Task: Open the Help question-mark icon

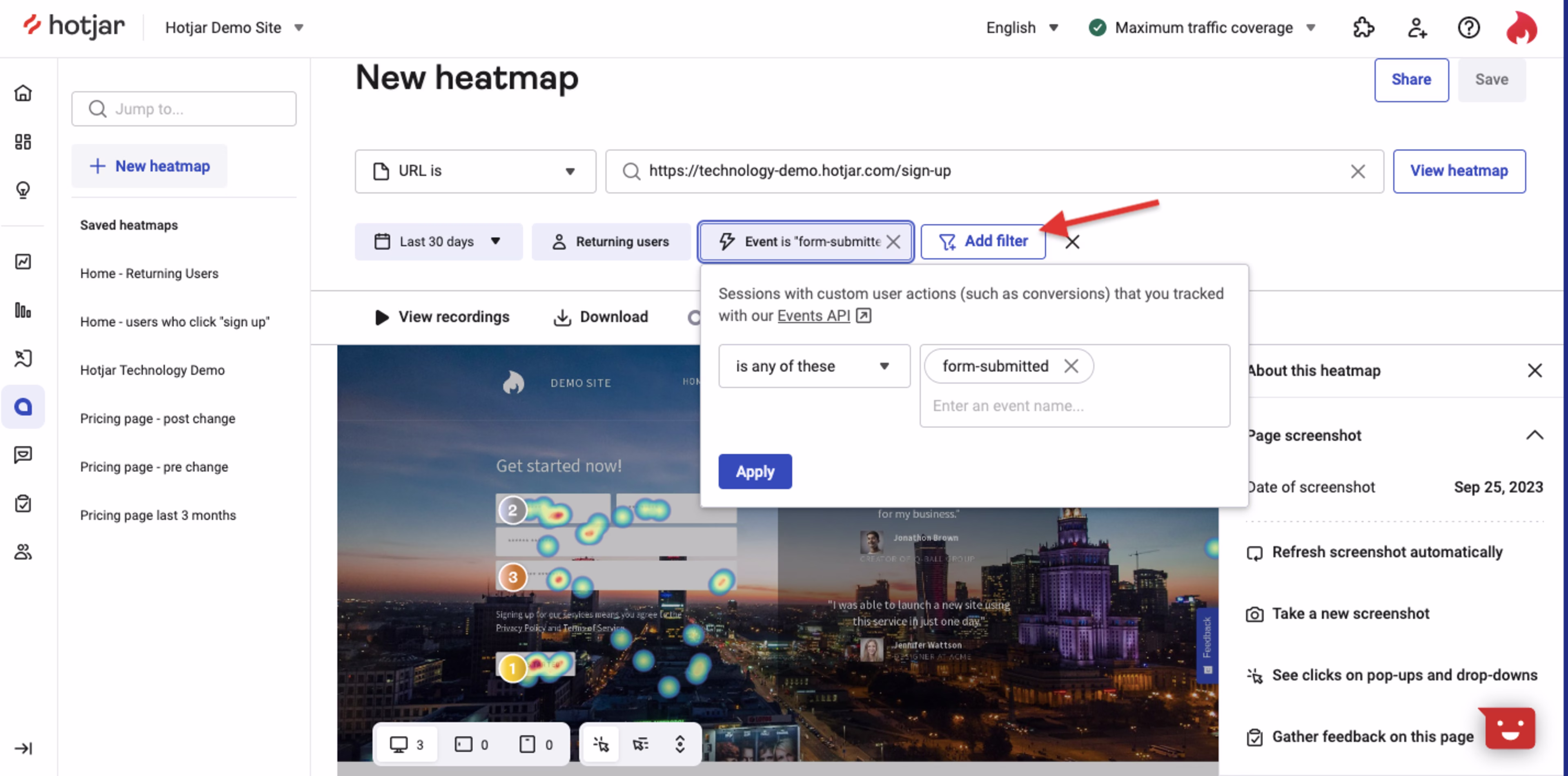Action: tap(1468, 27)
